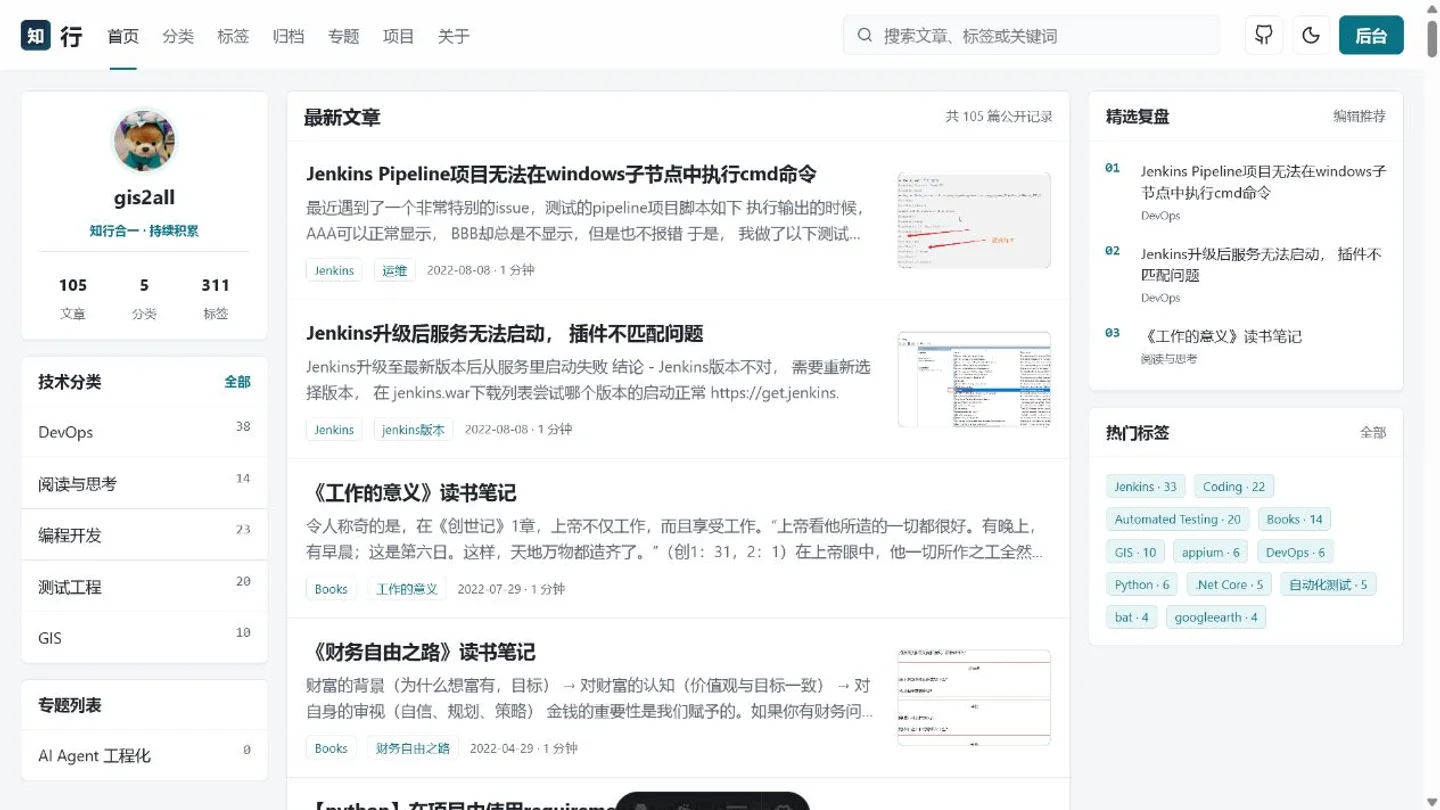Select the googleearth · 4 hot tag

coord(1216,617)
